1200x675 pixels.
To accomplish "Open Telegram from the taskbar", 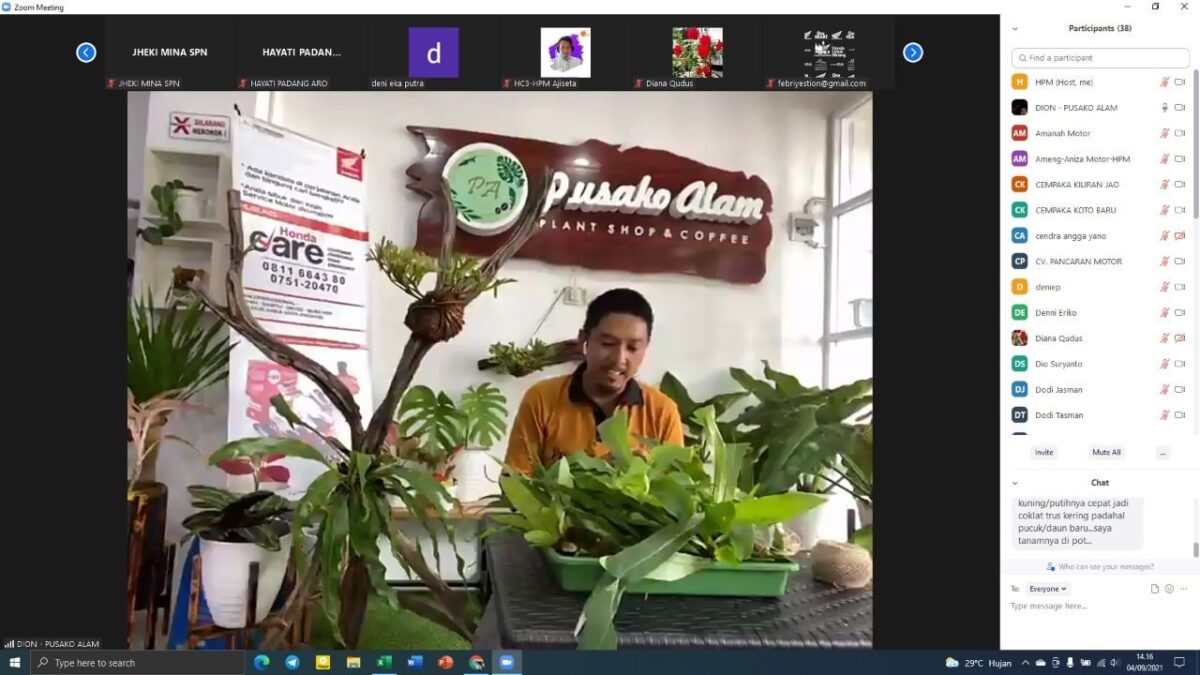I will click(292, 662).
